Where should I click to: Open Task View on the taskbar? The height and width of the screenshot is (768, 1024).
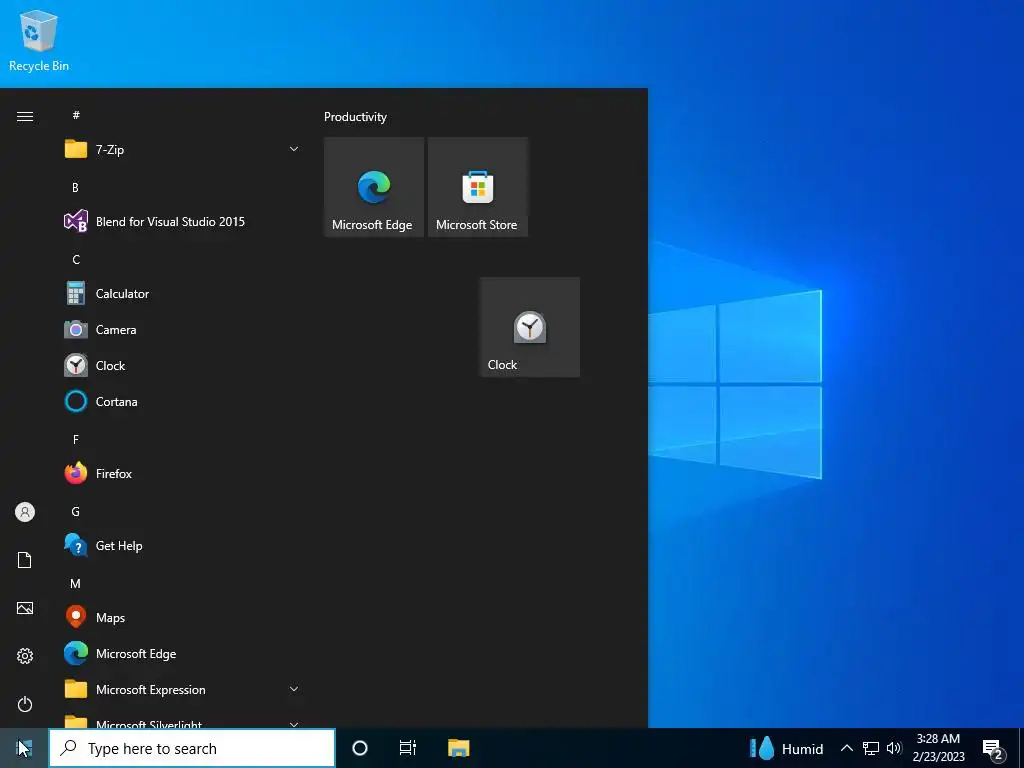(408, 748)
